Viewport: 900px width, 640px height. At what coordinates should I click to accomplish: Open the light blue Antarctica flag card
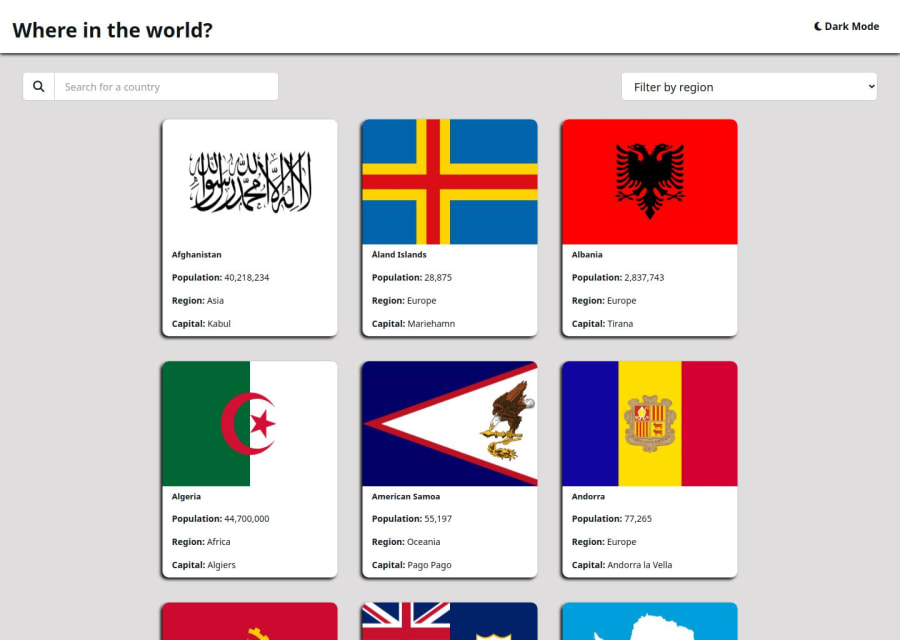(x=650, y=621)
